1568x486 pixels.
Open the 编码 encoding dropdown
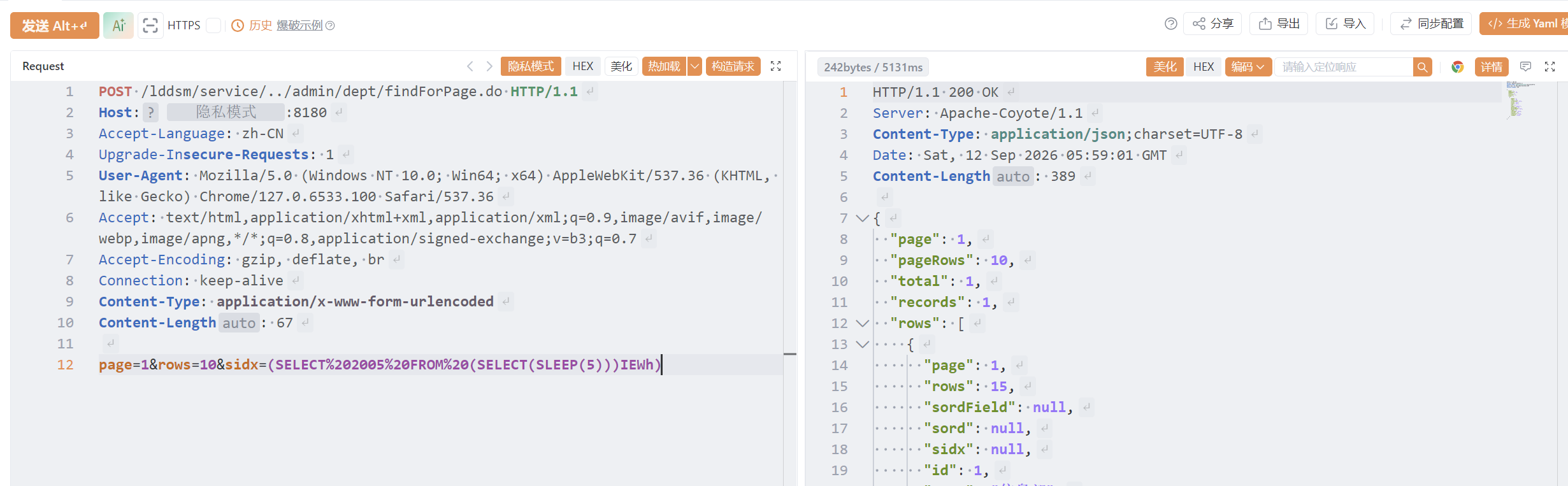tap(1248, 67)
